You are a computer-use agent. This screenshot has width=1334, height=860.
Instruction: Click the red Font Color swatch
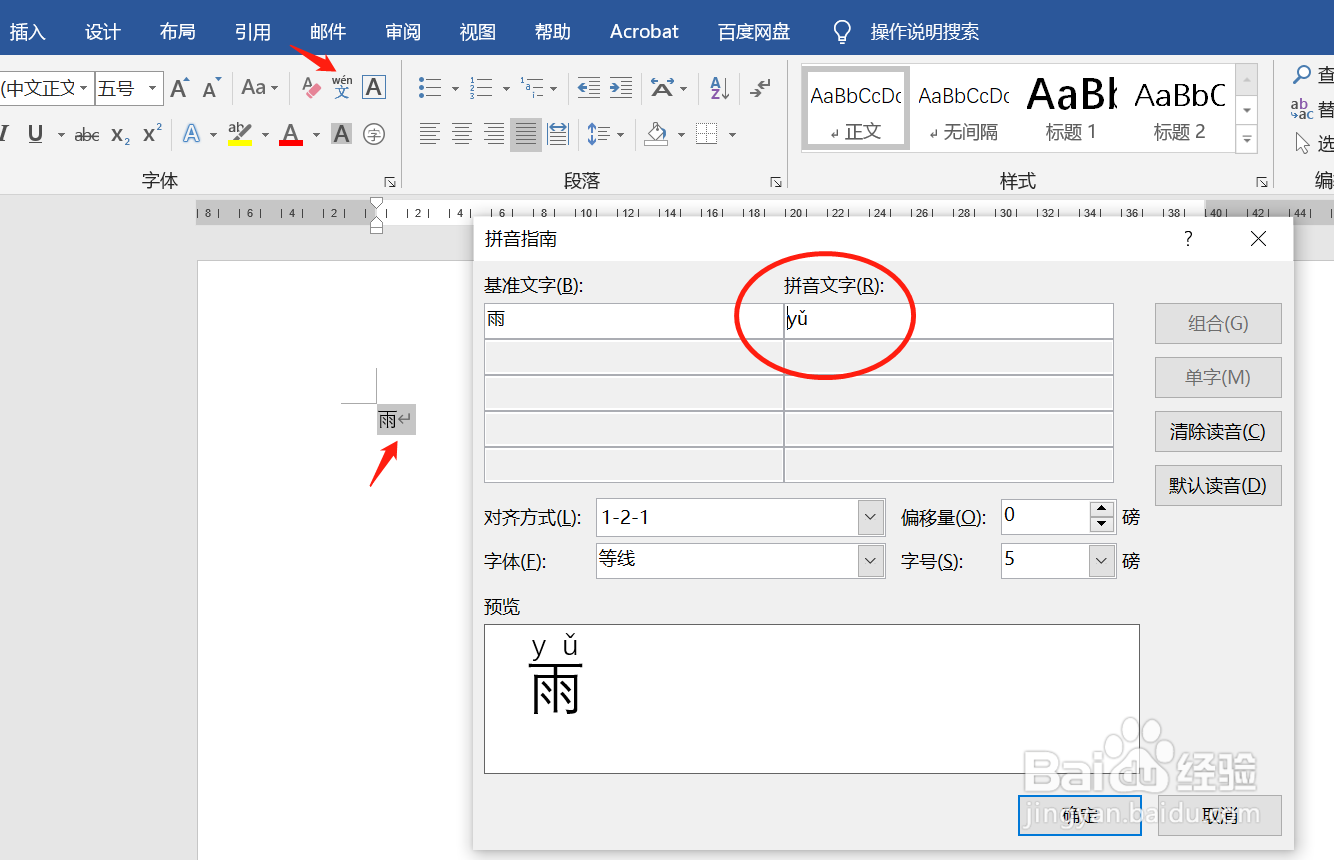tap(290, 134)
